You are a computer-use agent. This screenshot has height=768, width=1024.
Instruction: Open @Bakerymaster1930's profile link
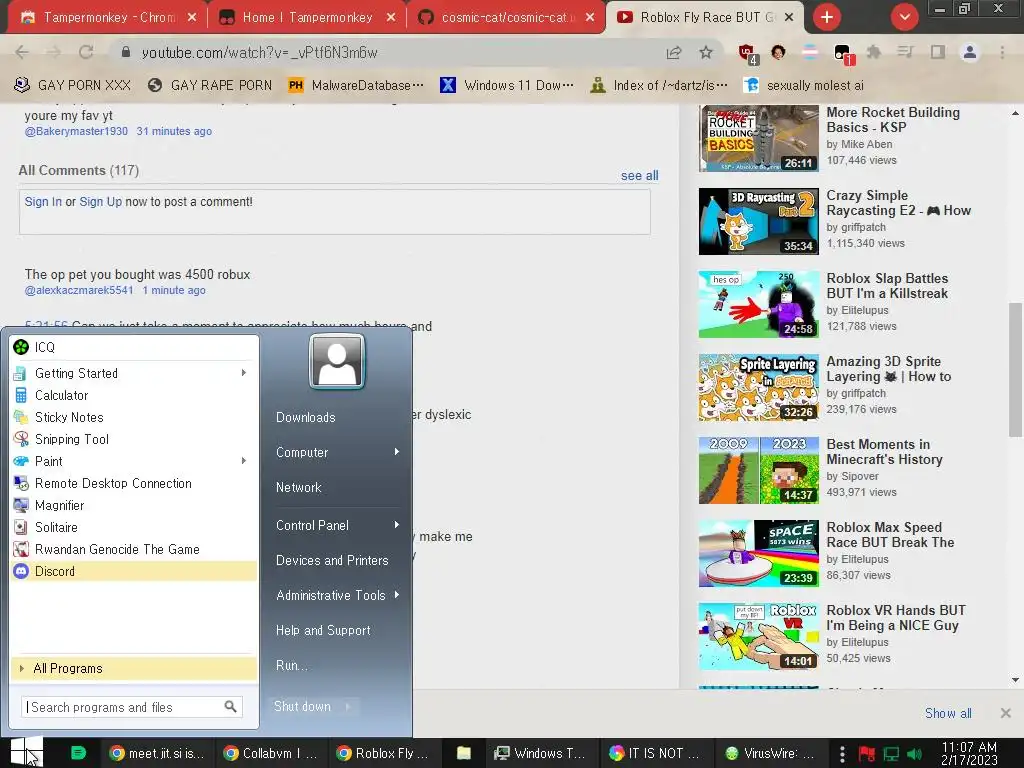pyautogui.click(x=76, y=131)
